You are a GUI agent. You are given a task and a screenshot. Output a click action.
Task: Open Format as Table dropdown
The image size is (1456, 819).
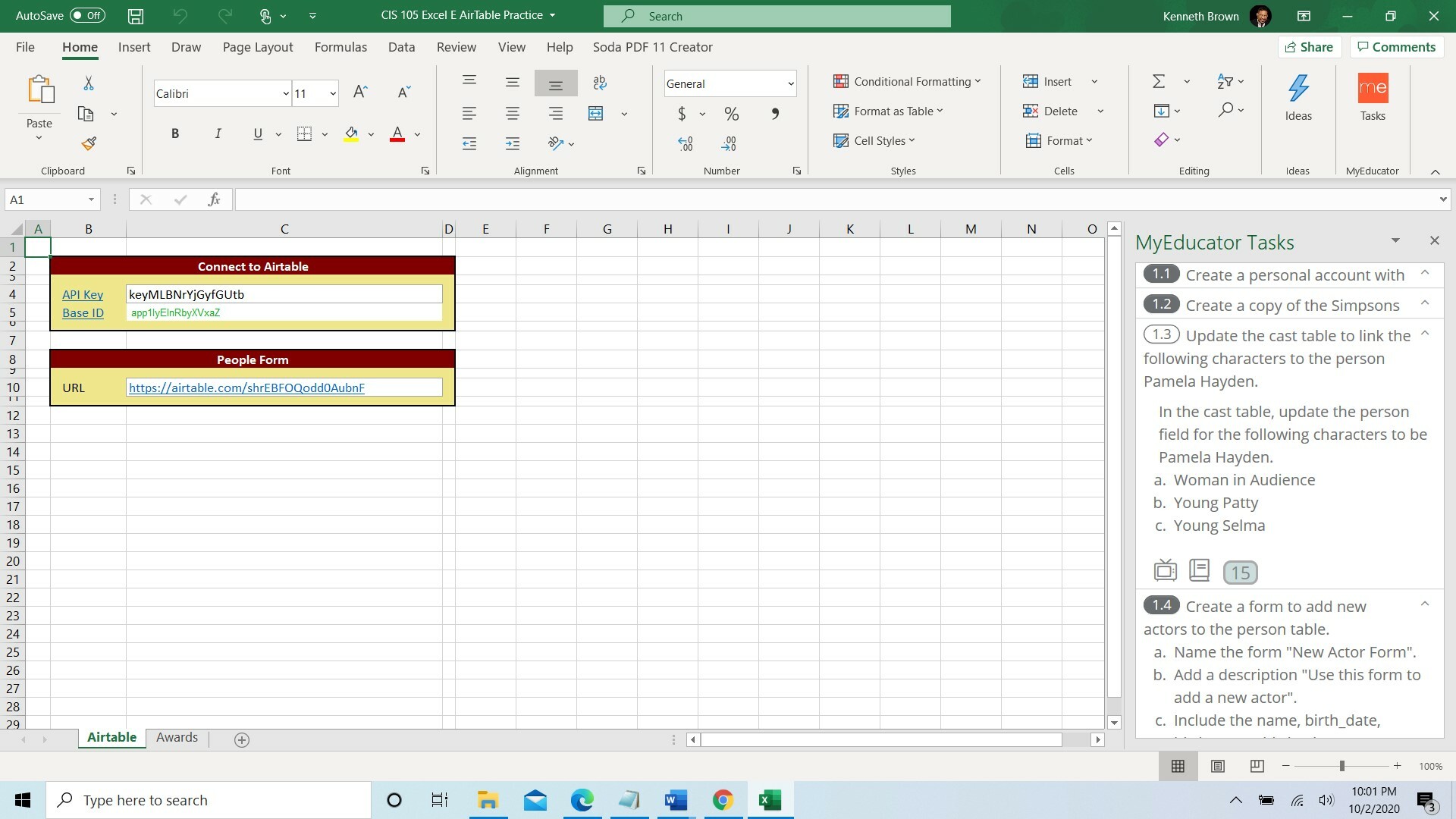pyautogui.click(x=888, y=111)
